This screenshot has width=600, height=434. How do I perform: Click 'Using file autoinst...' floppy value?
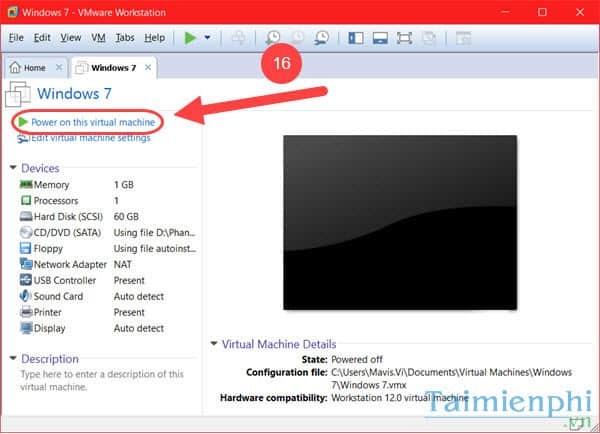[x=155, y=248]
